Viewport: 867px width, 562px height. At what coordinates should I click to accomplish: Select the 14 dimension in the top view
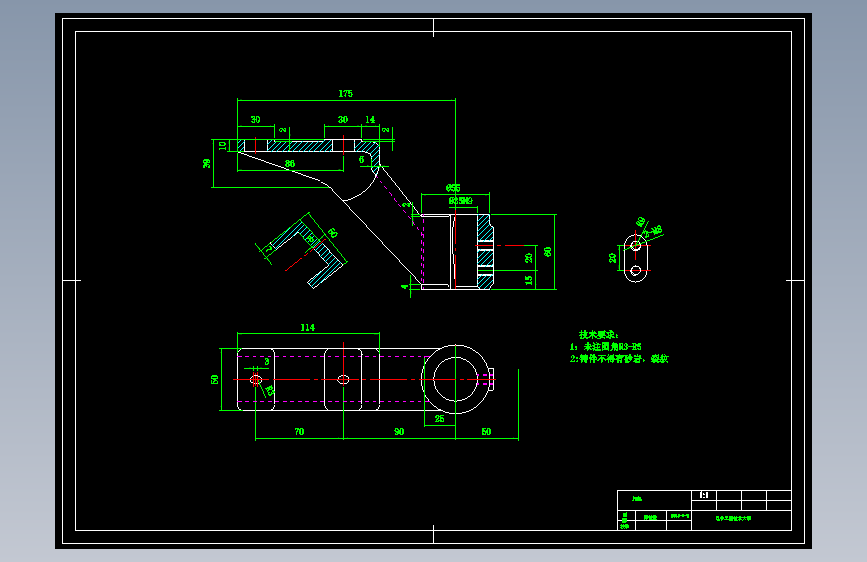[x=370, y=119]
